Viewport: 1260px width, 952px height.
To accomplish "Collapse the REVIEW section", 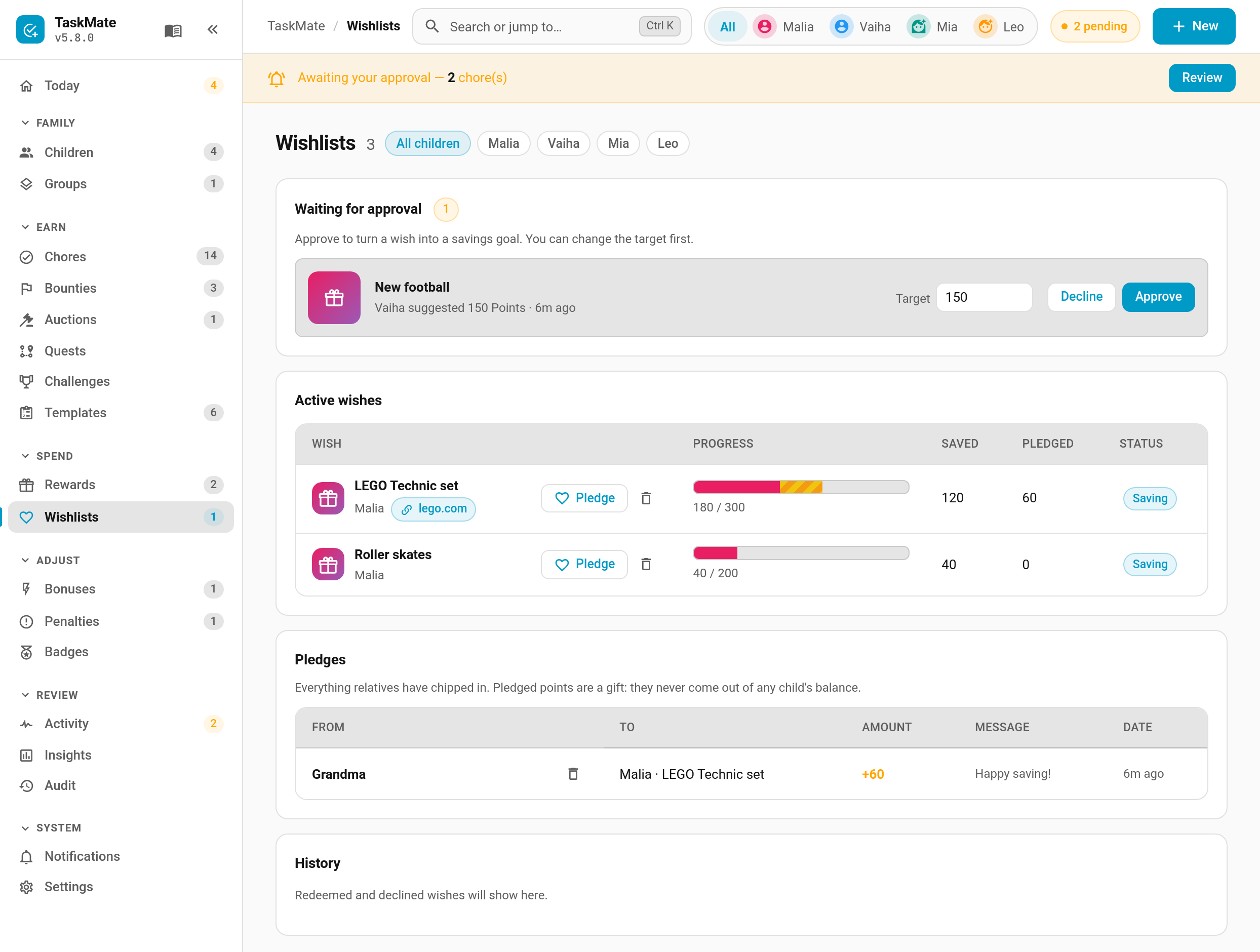I will tap(50, 695).
